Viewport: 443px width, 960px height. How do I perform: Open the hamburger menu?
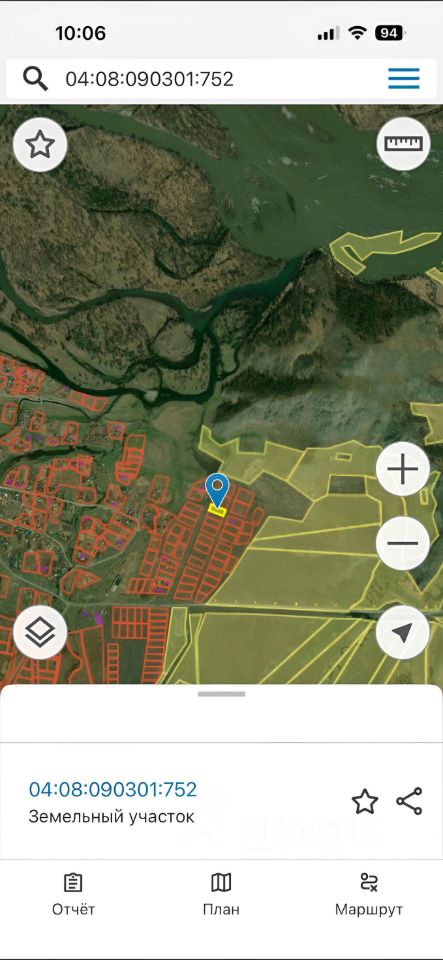pos(404,78)
